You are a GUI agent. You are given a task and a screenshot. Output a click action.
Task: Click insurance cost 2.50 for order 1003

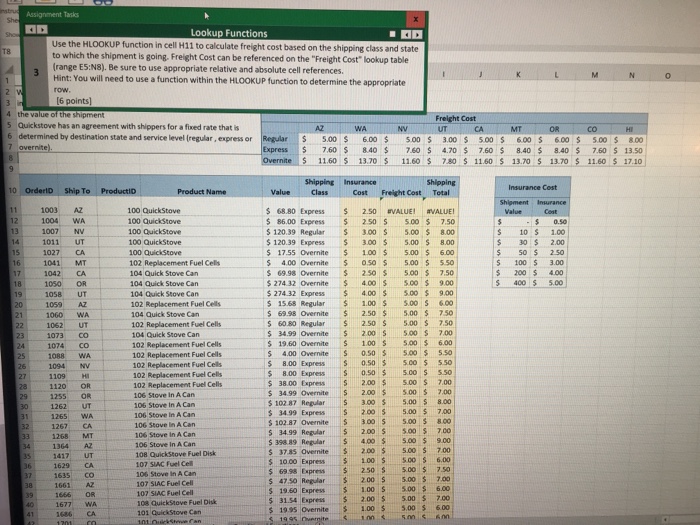[360, 211]
